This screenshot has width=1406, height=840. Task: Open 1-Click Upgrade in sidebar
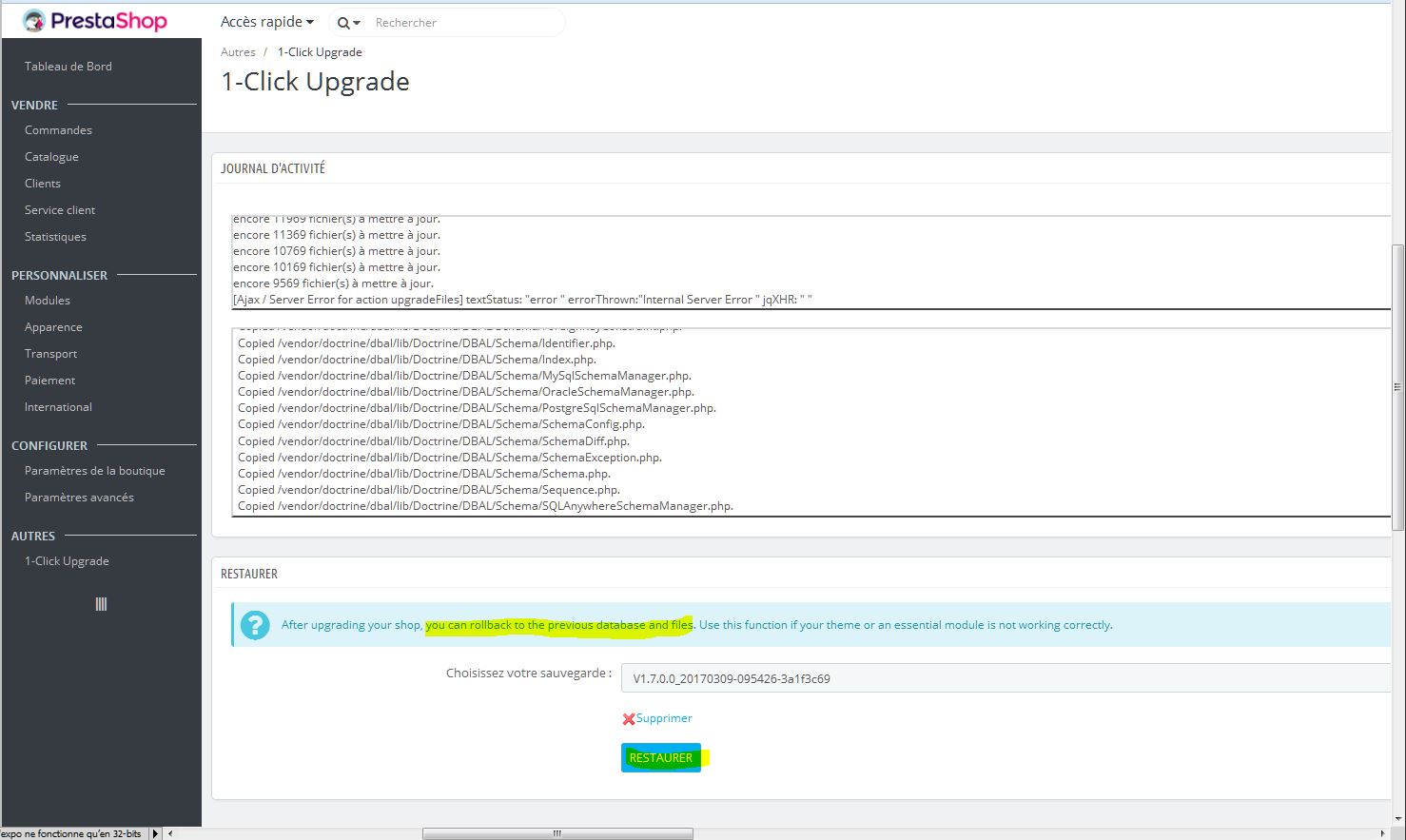click(67, 561)
